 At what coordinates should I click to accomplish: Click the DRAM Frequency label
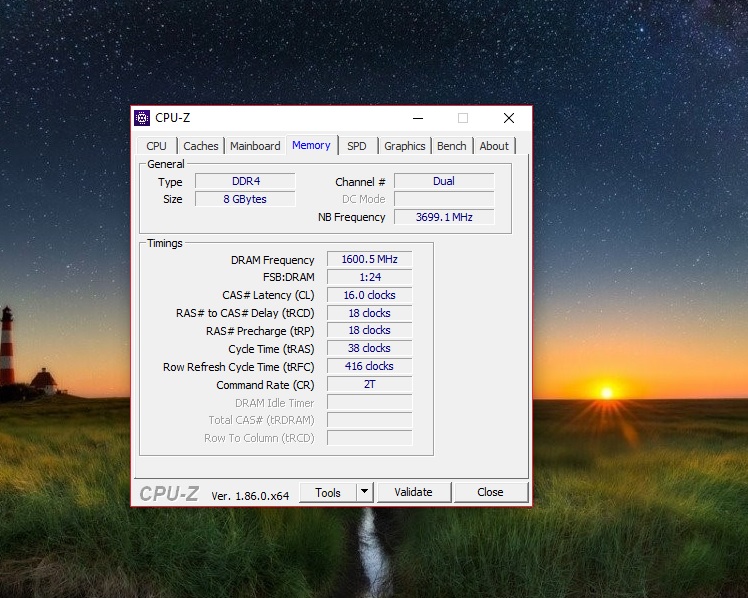[272, 260]
